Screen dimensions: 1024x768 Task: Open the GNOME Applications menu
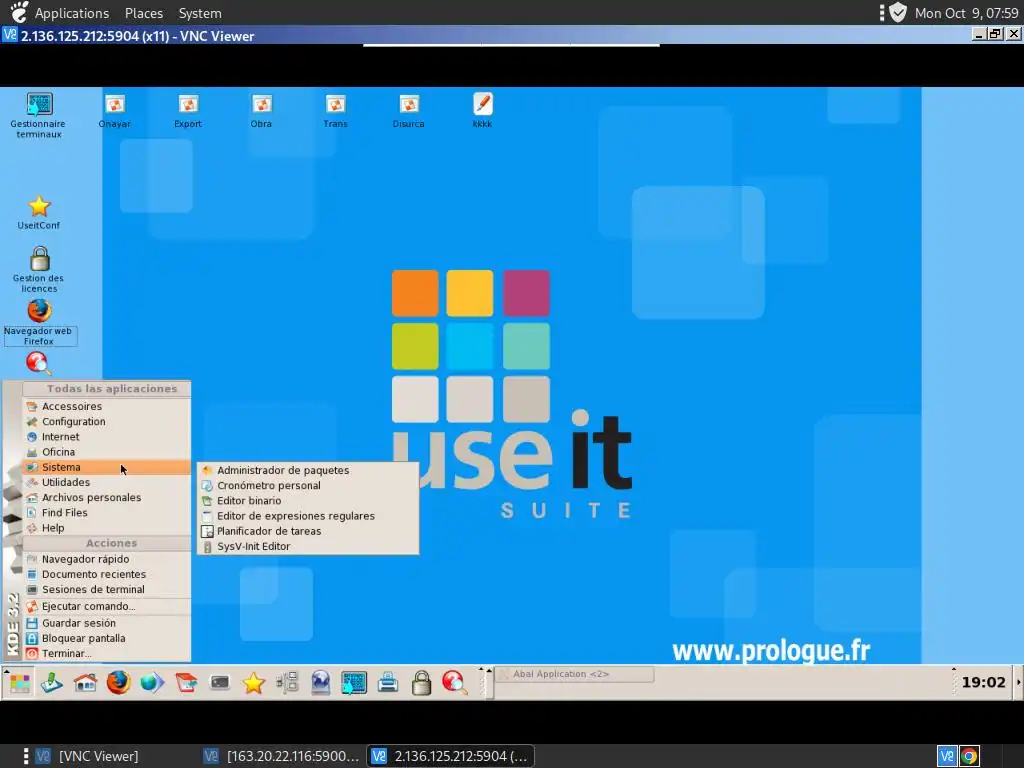71,13
